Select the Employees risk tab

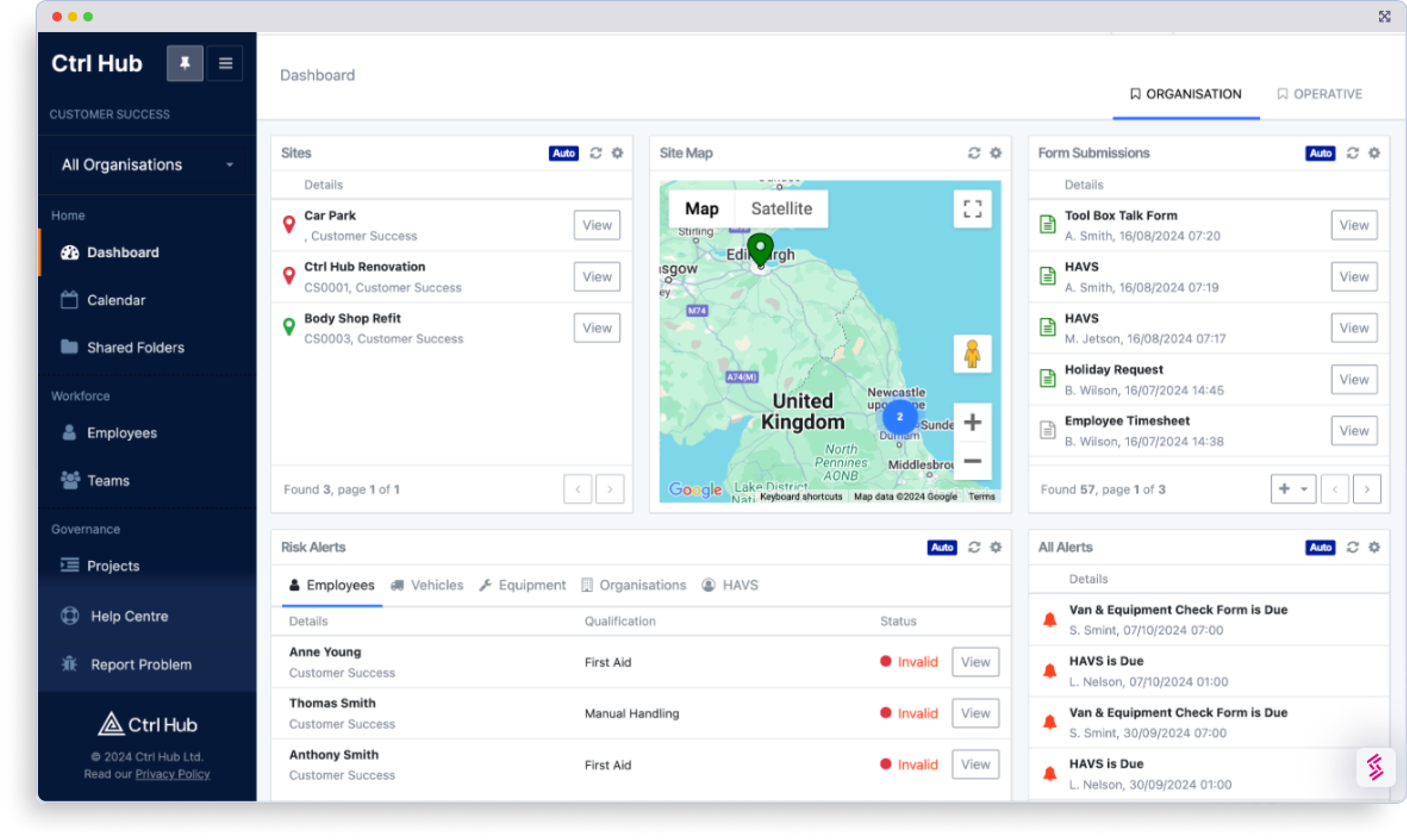332,585
